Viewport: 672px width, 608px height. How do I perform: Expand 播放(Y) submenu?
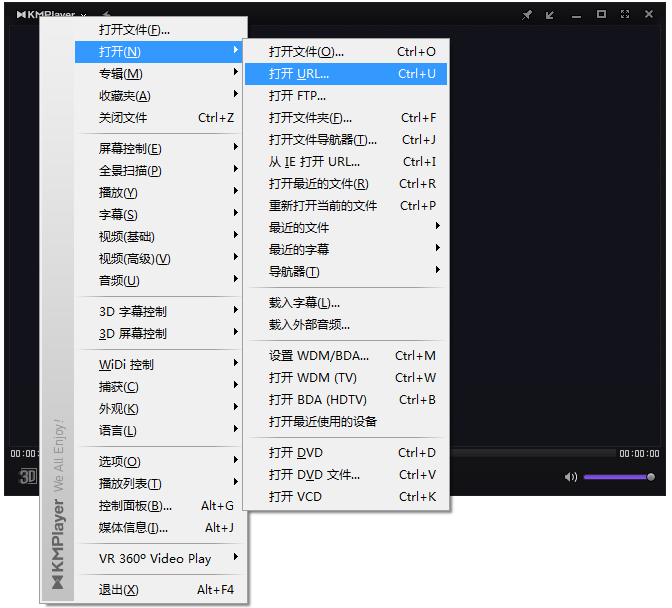click(x=159, y=192)
